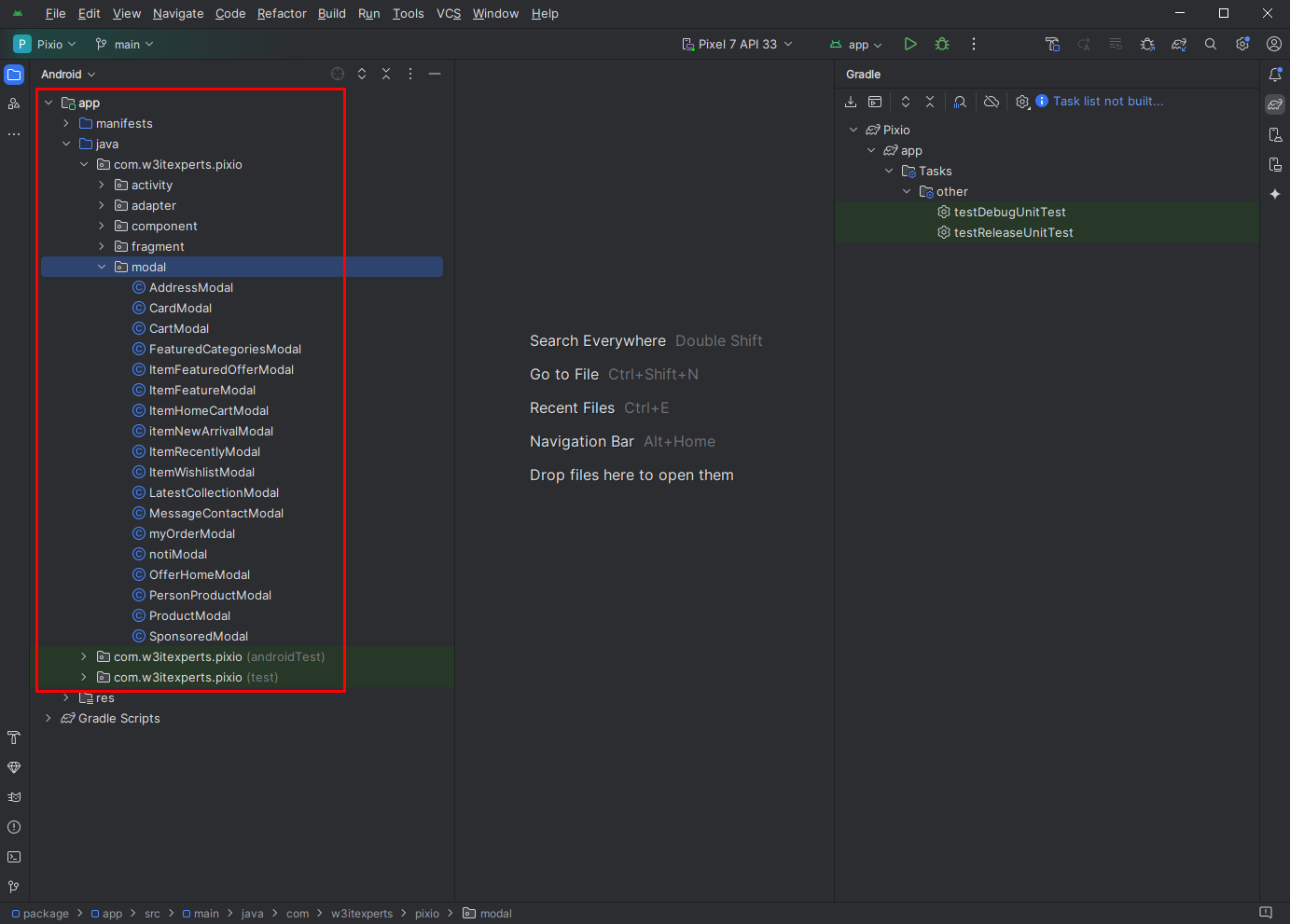This screenshot has height=924, width=1290.
Task: Collapse all in the Project panel
Action: [386, 74]
